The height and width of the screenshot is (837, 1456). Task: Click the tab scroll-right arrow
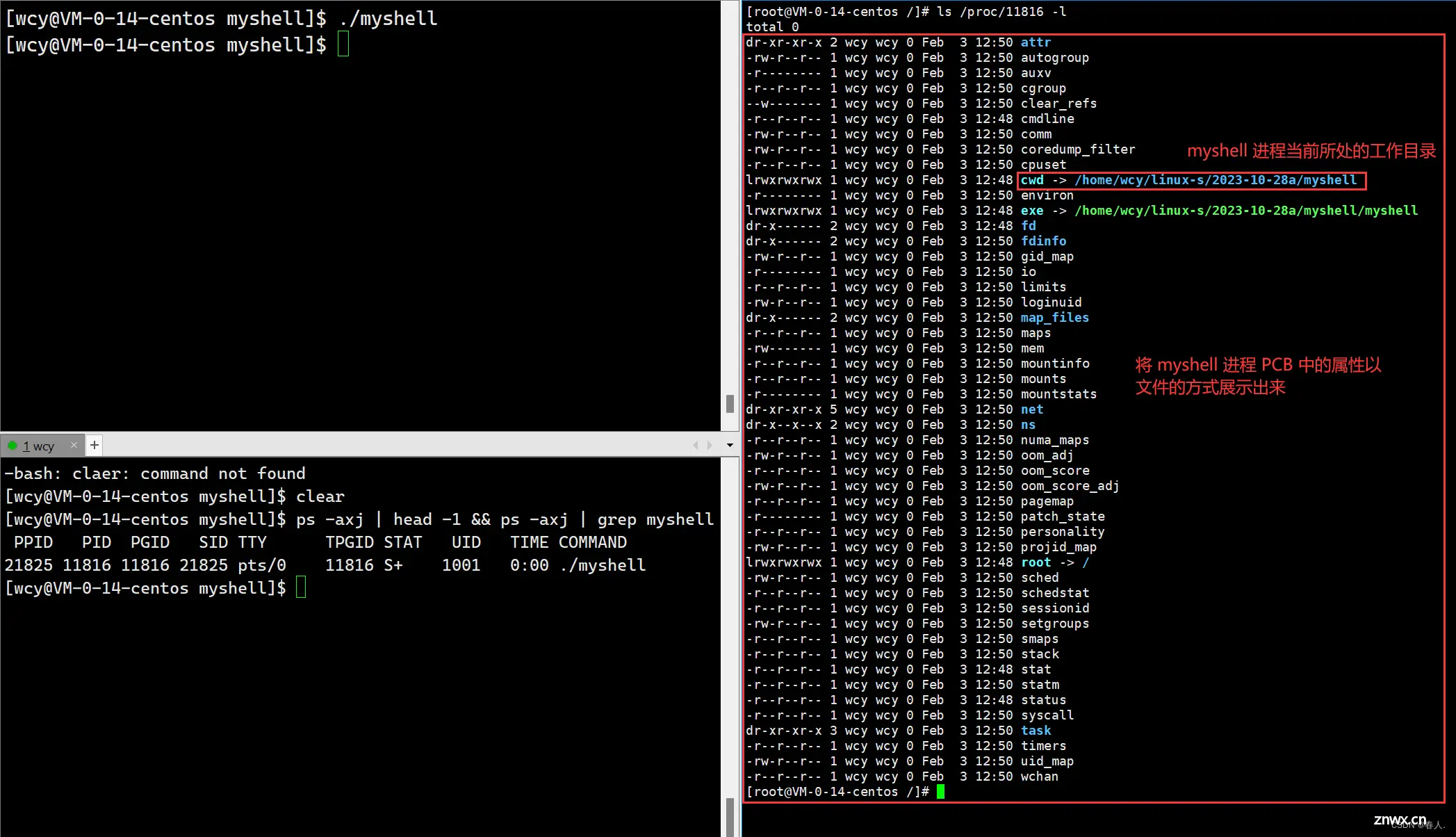pyautogui.click(x=710, y=445)
